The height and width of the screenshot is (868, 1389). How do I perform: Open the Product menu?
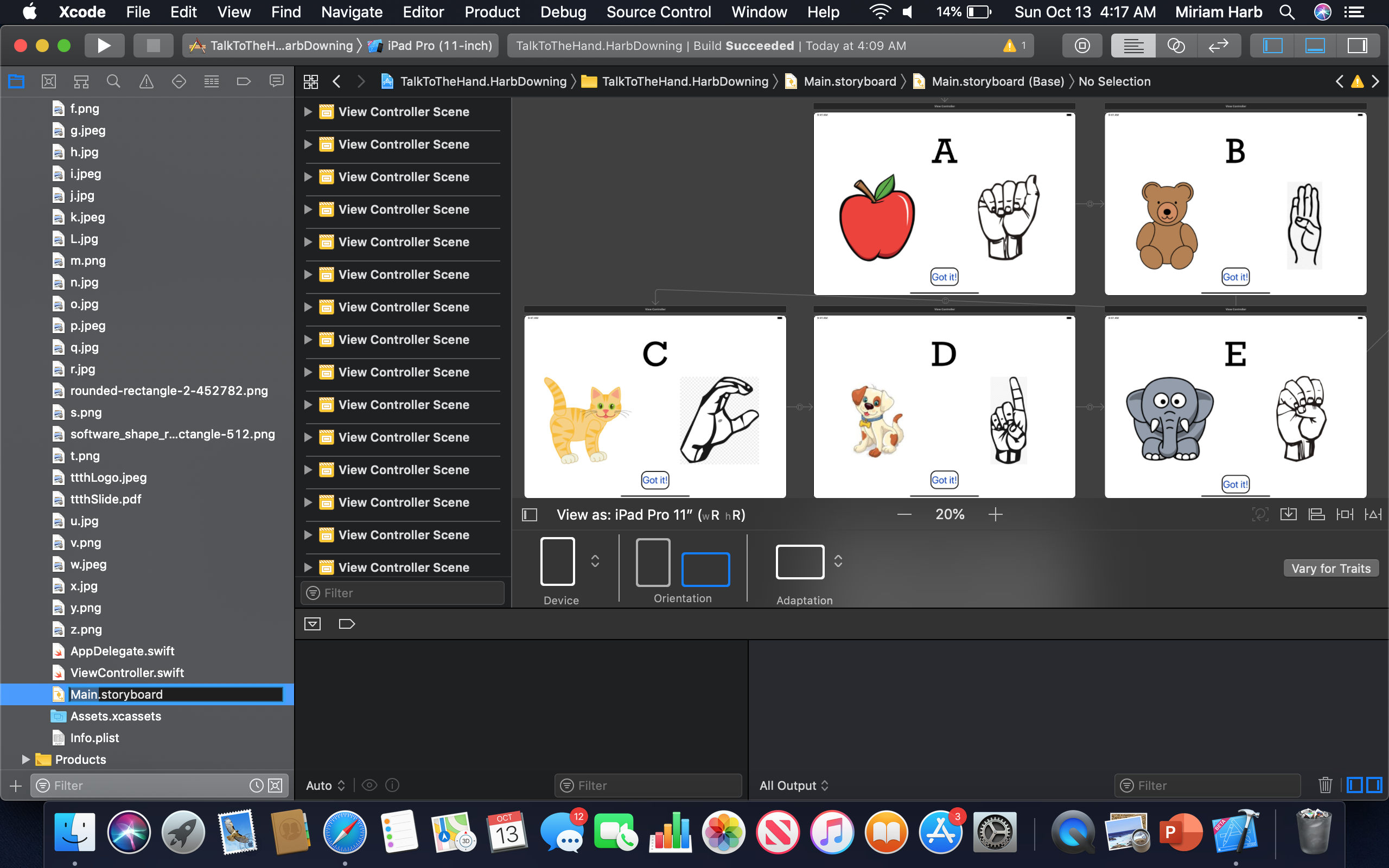[492, 12]
